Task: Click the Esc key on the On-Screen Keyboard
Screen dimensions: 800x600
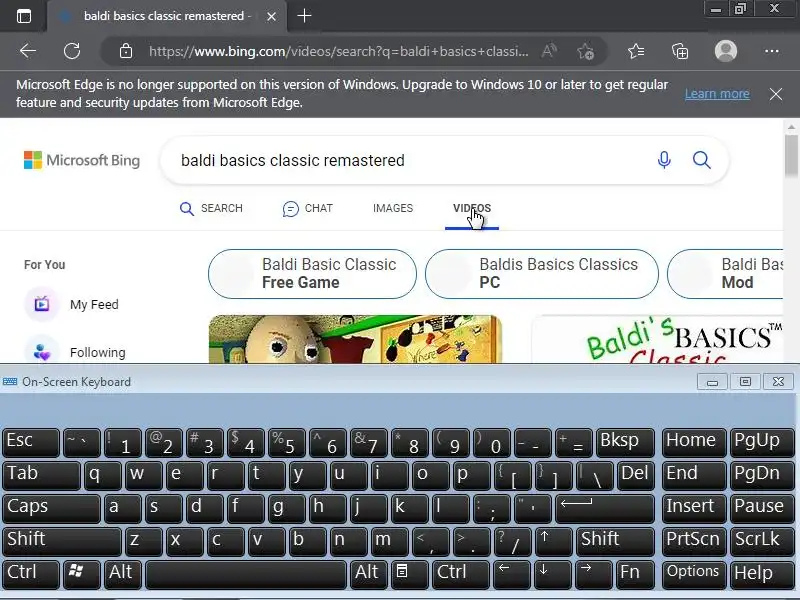Action: [31, 442]
